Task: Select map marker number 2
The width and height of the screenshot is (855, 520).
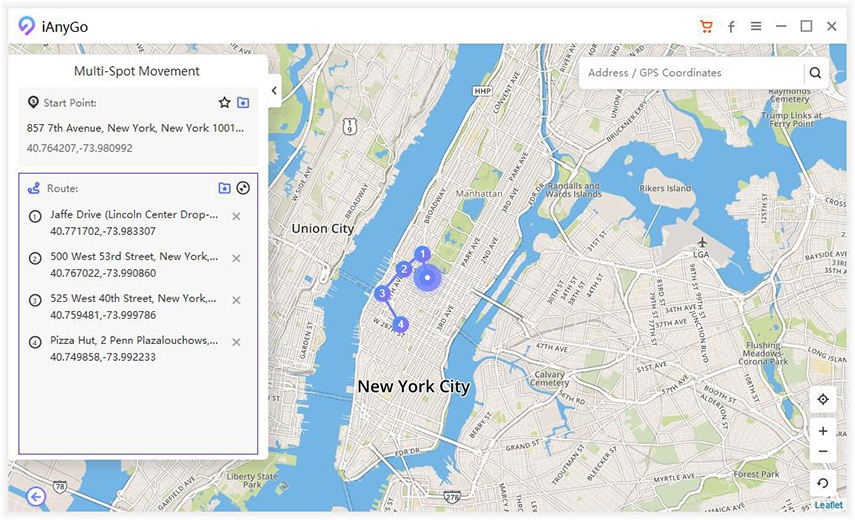Action: [x=404, y=269]
